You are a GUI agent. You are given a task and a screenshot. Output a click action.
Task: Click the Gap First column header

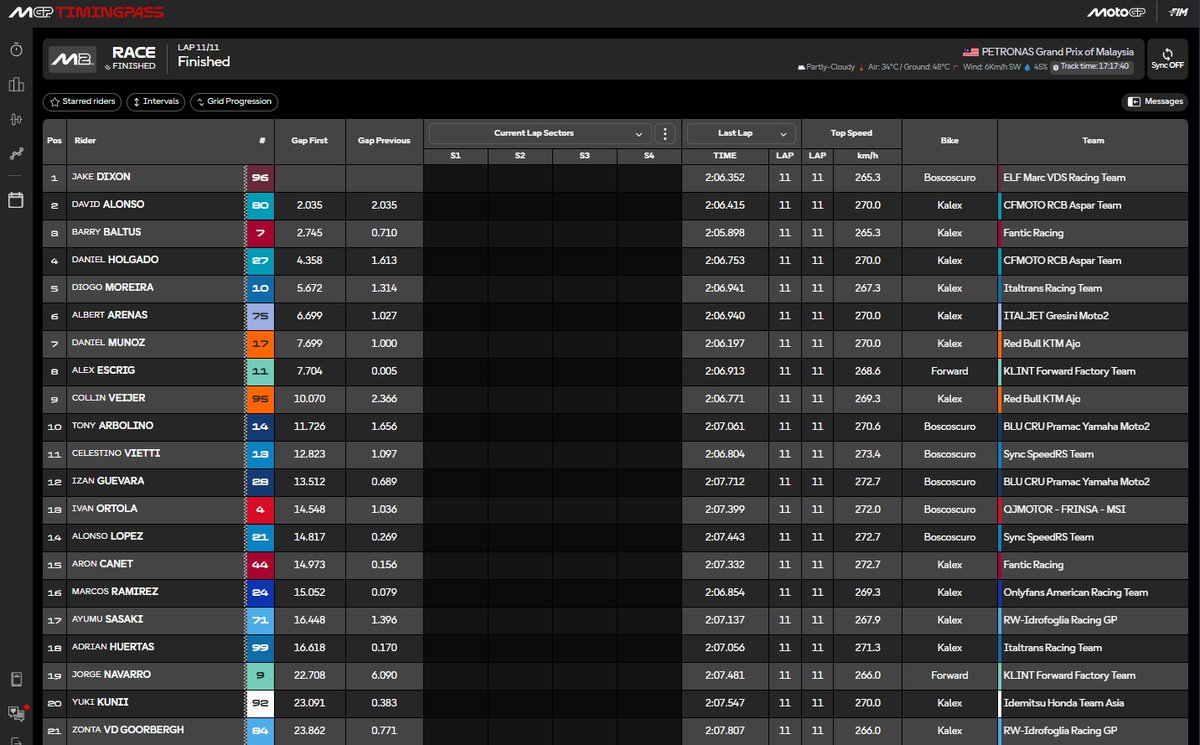tap(310, 141)
